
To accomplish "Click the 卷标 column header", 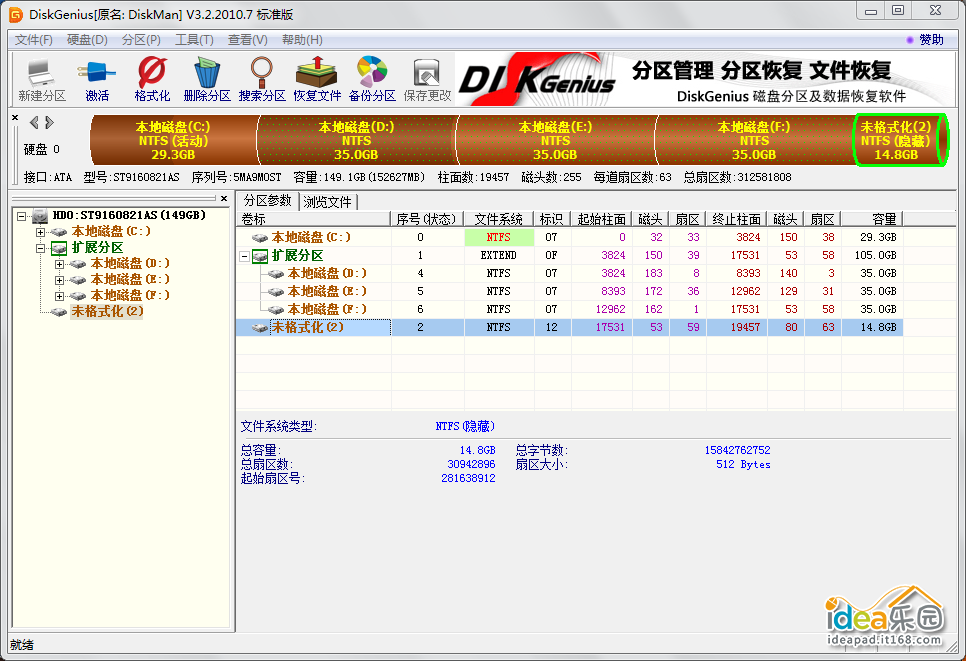I will [x=314, y=219].
